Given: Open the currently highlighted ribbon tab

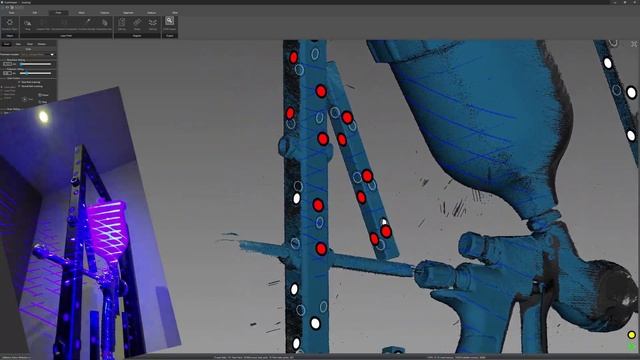Looking at the screenshot, I should tap(58, 13).
